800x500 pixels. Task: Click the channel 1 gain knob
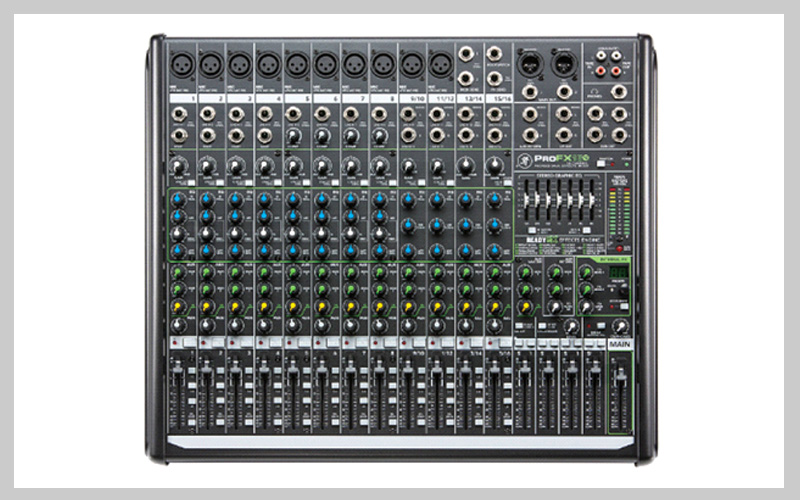pyautogui.click(x=179, y=167)
